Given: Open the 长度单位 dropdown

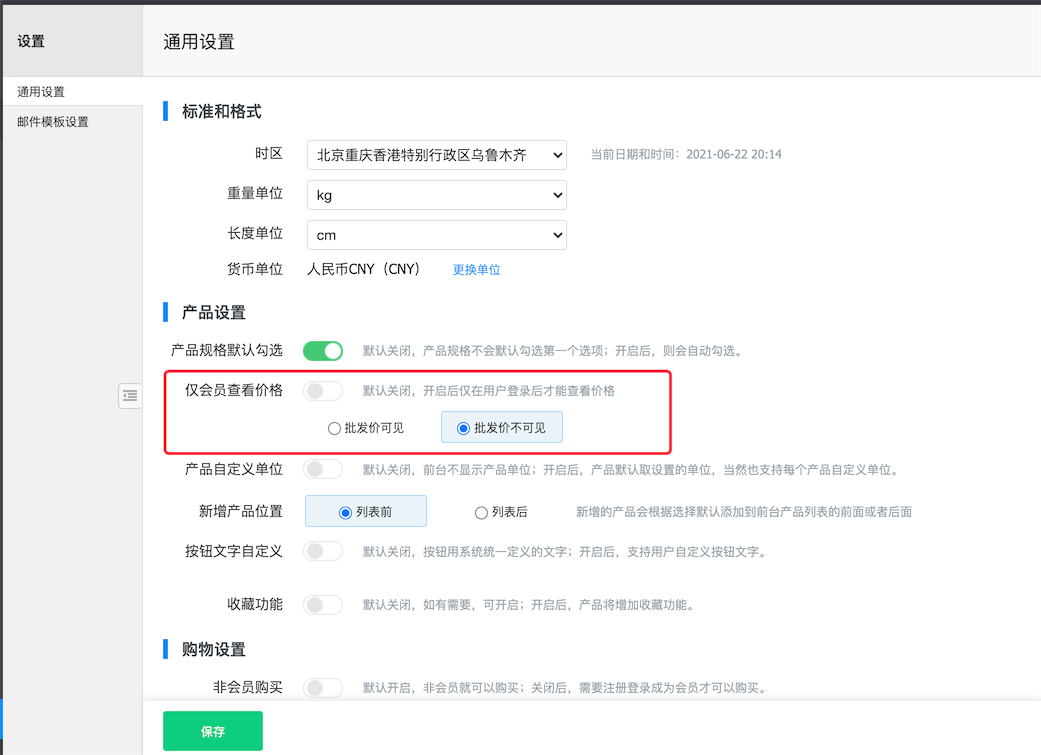Looking at the screenshot, I should tap(436, 234).
